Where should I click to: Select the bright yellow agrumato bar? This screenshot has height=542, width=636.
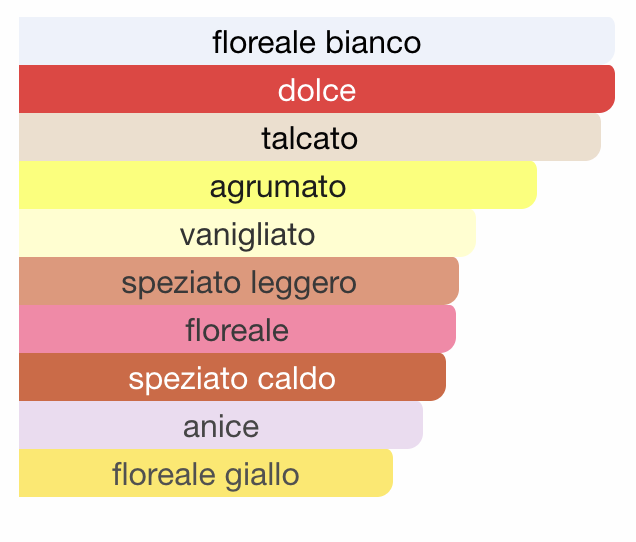click(x=278, y=185)
